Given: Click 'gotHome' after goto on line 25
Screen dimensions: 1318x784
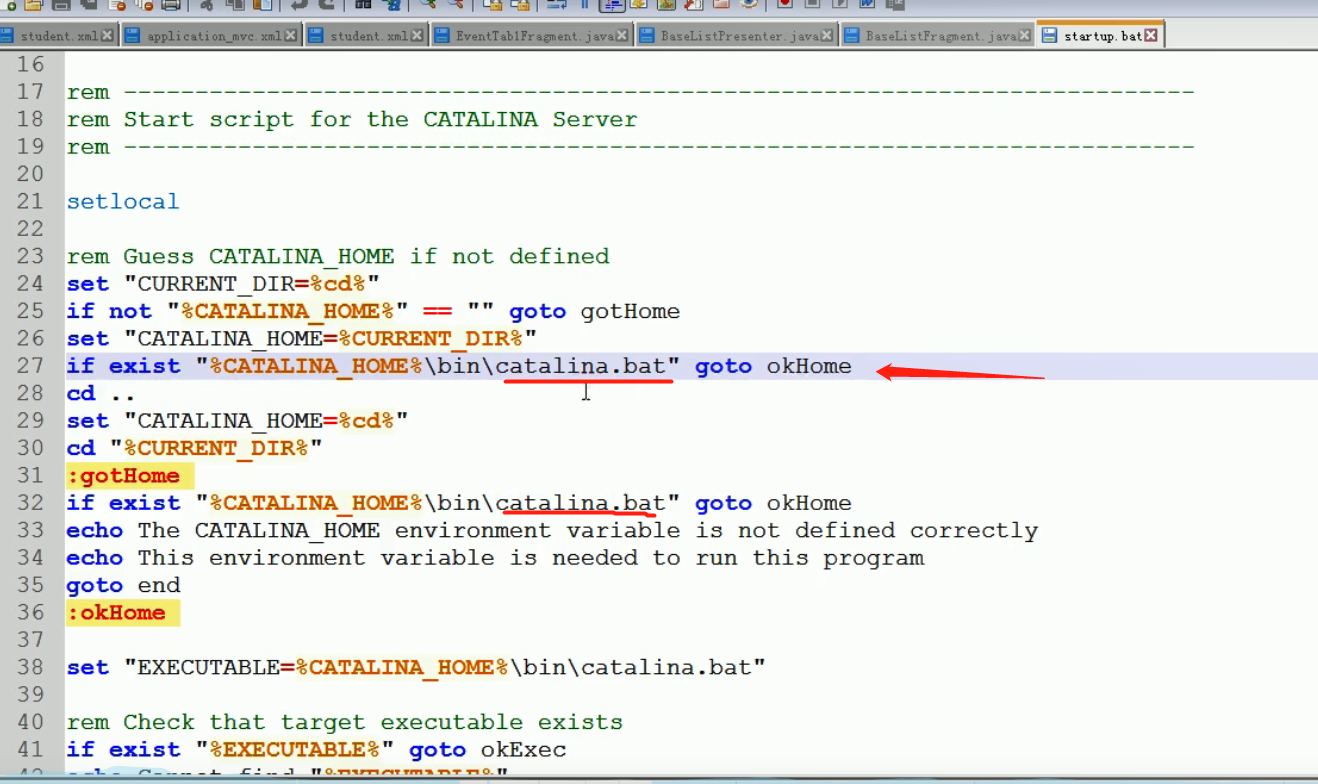Looking at the screenshot, I should 630,311.
